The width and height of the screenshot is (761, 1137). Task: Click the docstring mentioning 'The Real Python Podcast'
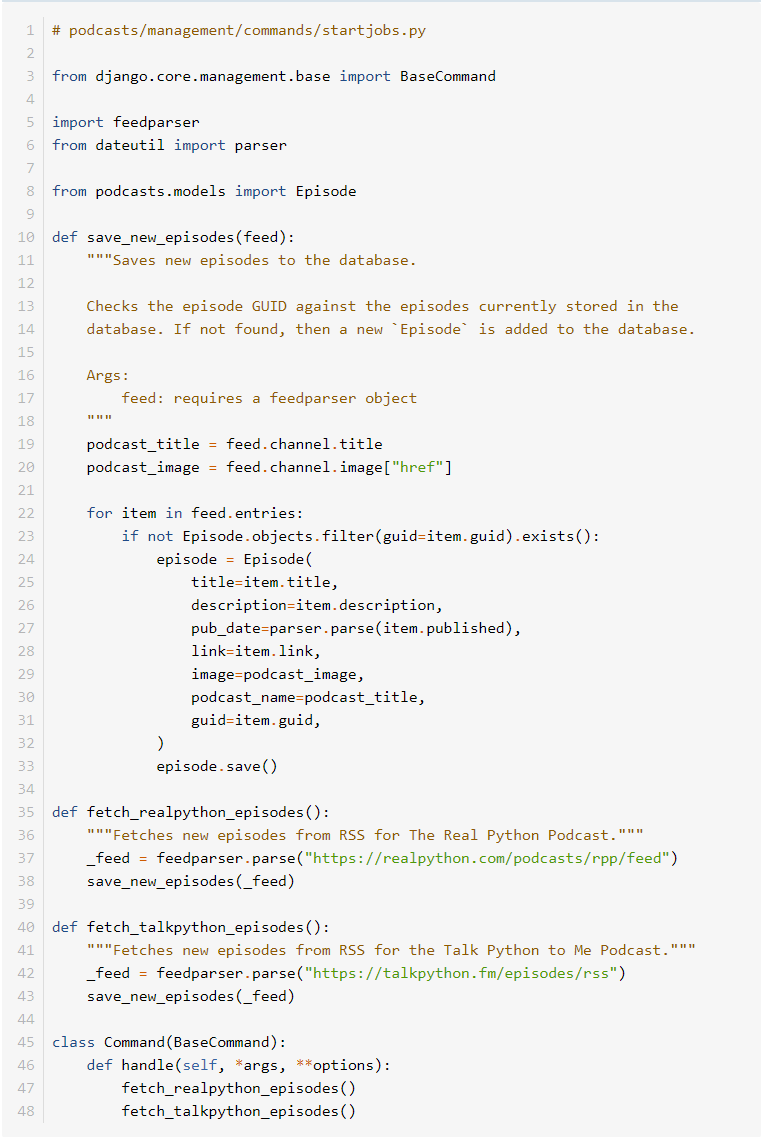[365, 835]
